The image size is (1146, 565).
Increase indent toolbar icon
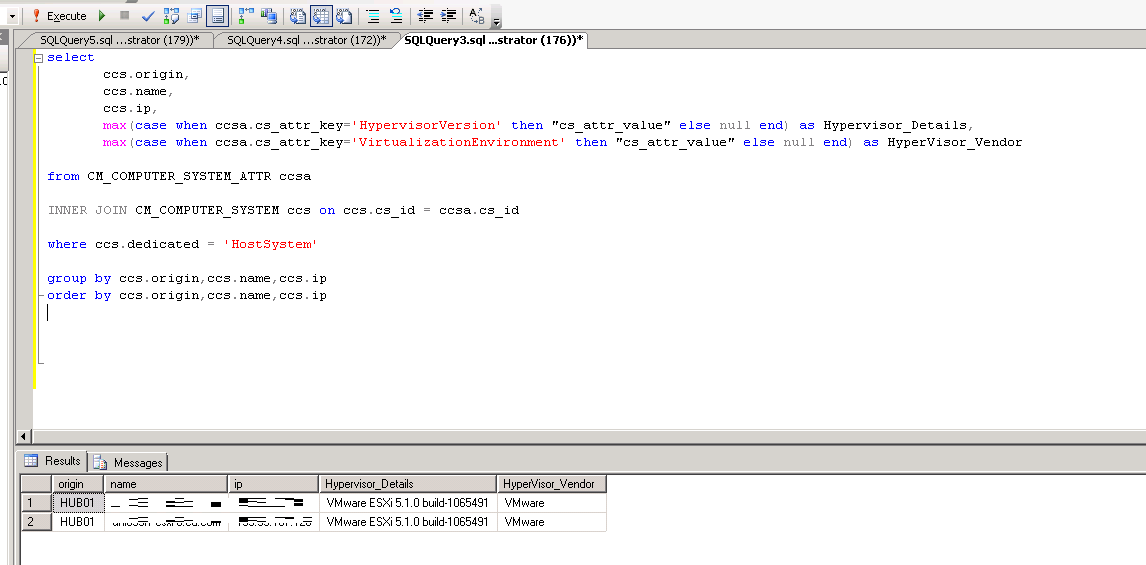click(449, 15)
